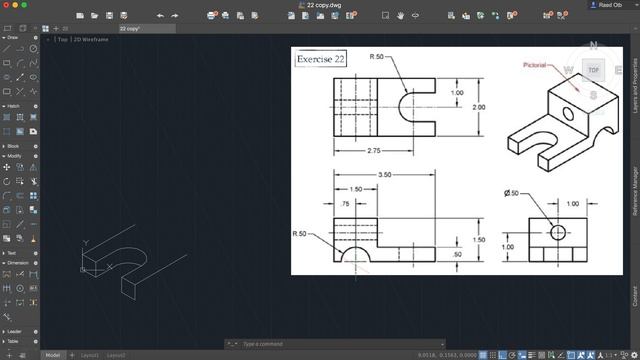Toggle Annotation visibility in status bar

pos(581,355)
